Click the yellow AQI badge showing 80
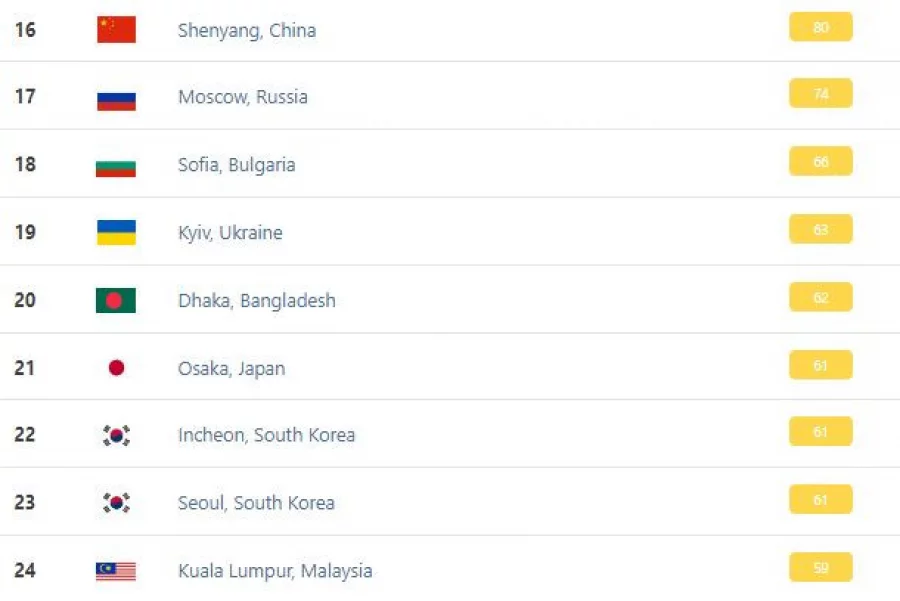 (x=821, y=27)
